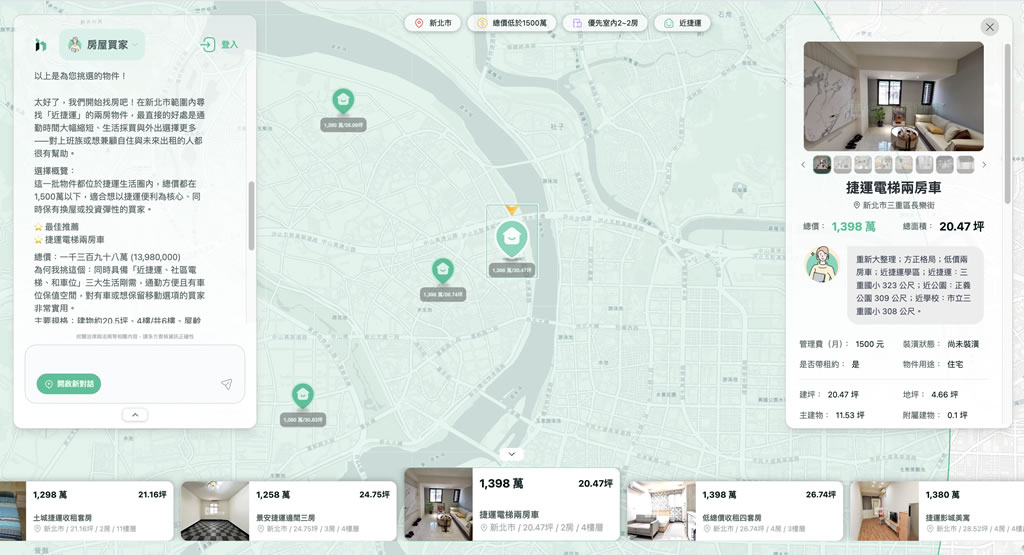
Task: Click the app logo in chat panel
Action: click(40, 45)
